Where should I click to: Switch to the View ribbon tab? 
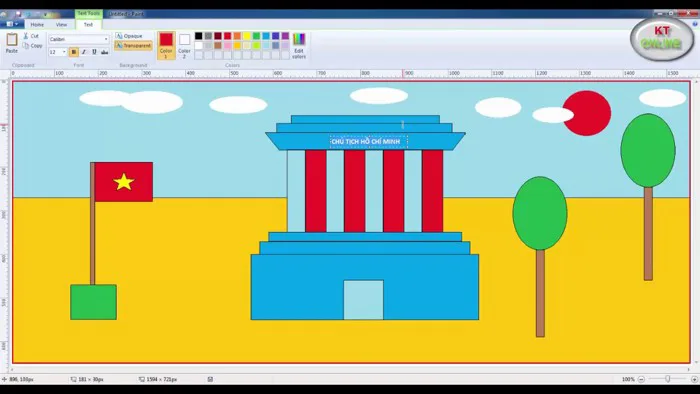pos(62,25)
